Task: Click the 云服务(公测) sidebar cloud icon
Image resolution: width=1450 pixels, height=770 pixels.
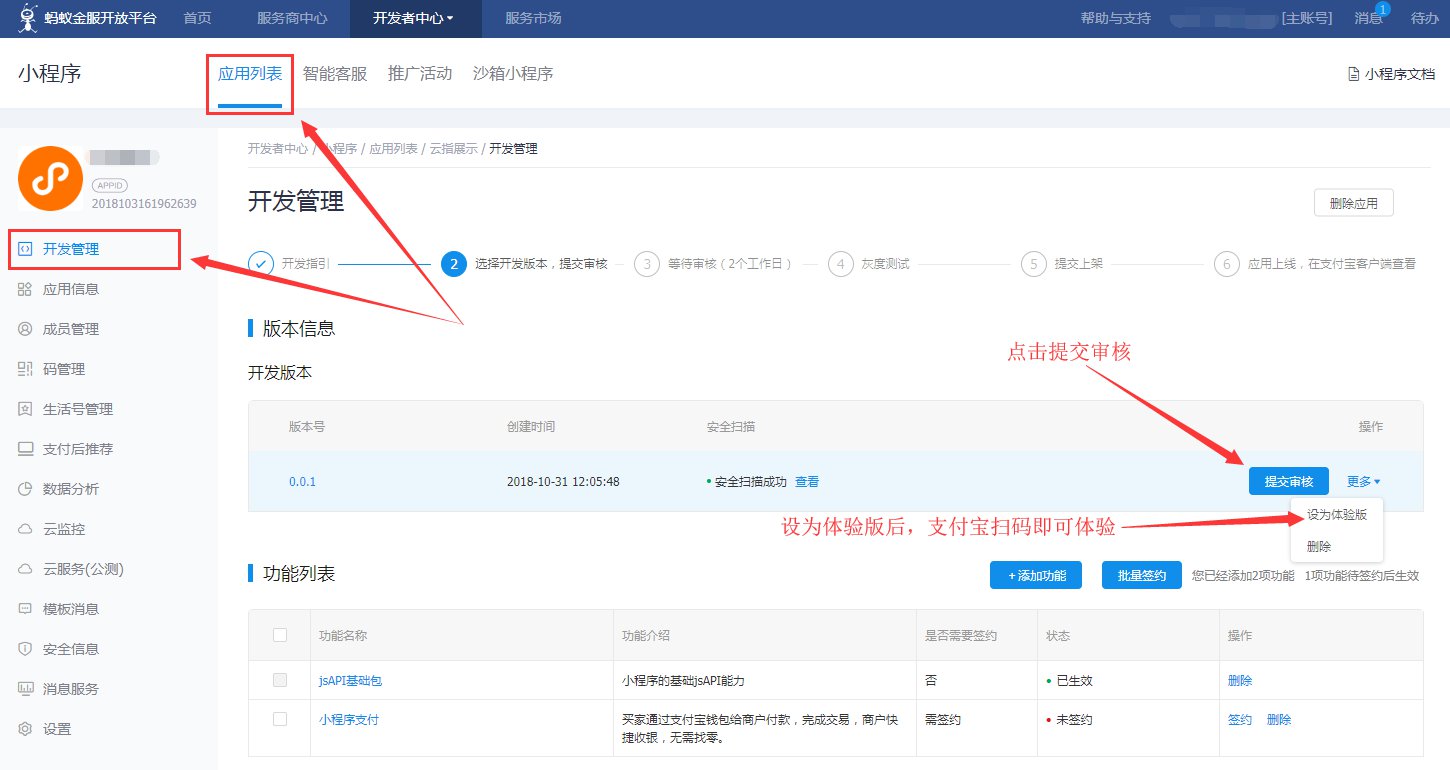Action: pyautogui.click(x=26, y=569)
